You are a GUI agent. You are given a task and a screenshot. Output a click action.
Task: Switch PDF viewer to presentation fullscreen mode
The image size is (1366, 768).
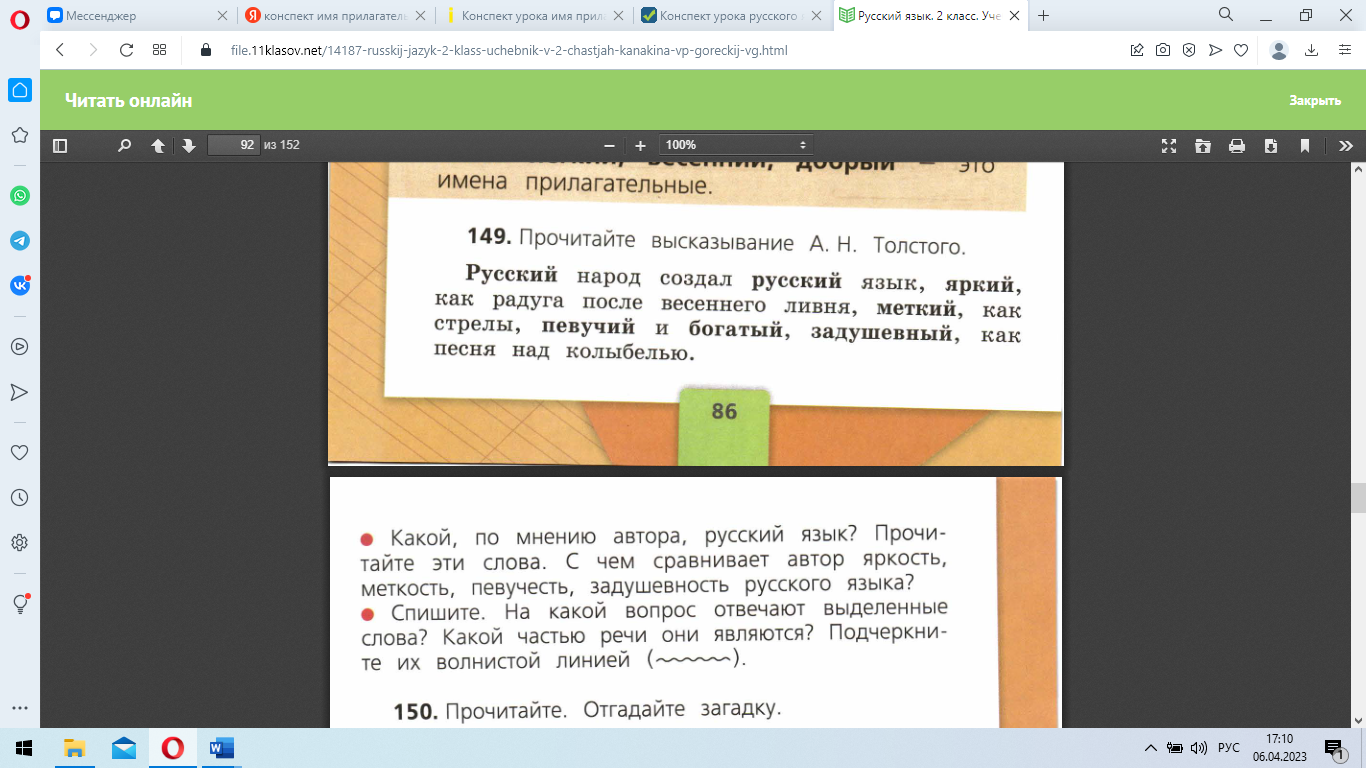point(1168,146)
